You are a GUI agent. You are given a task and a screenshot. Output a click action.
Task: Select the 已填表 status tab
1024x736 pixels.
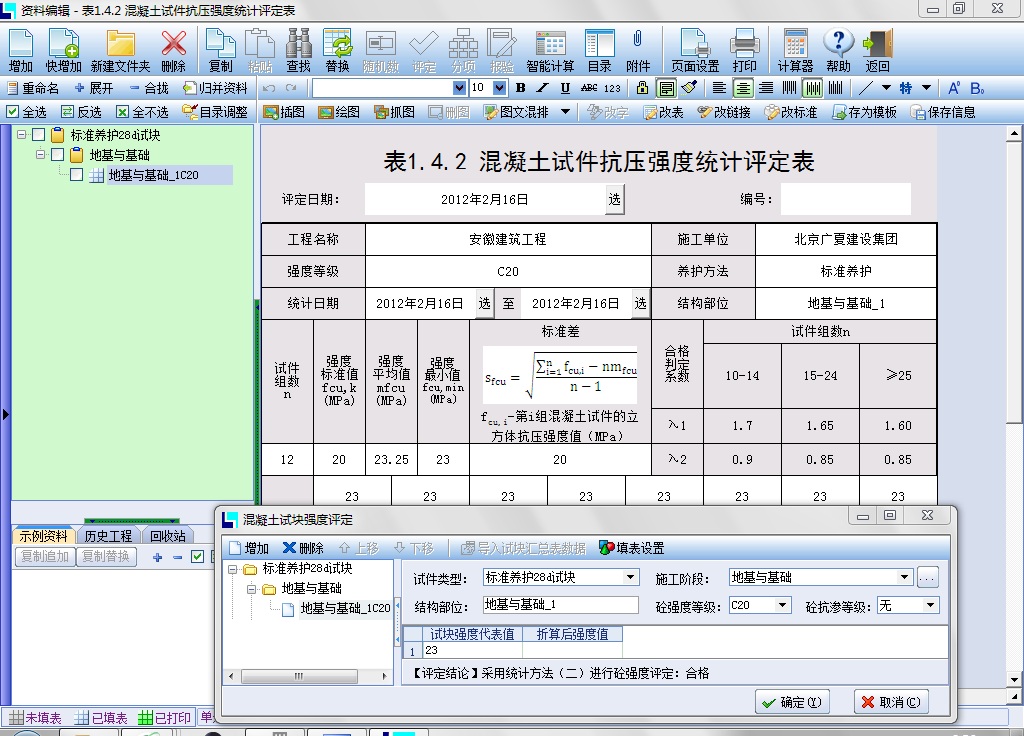[x=102, y=718]
